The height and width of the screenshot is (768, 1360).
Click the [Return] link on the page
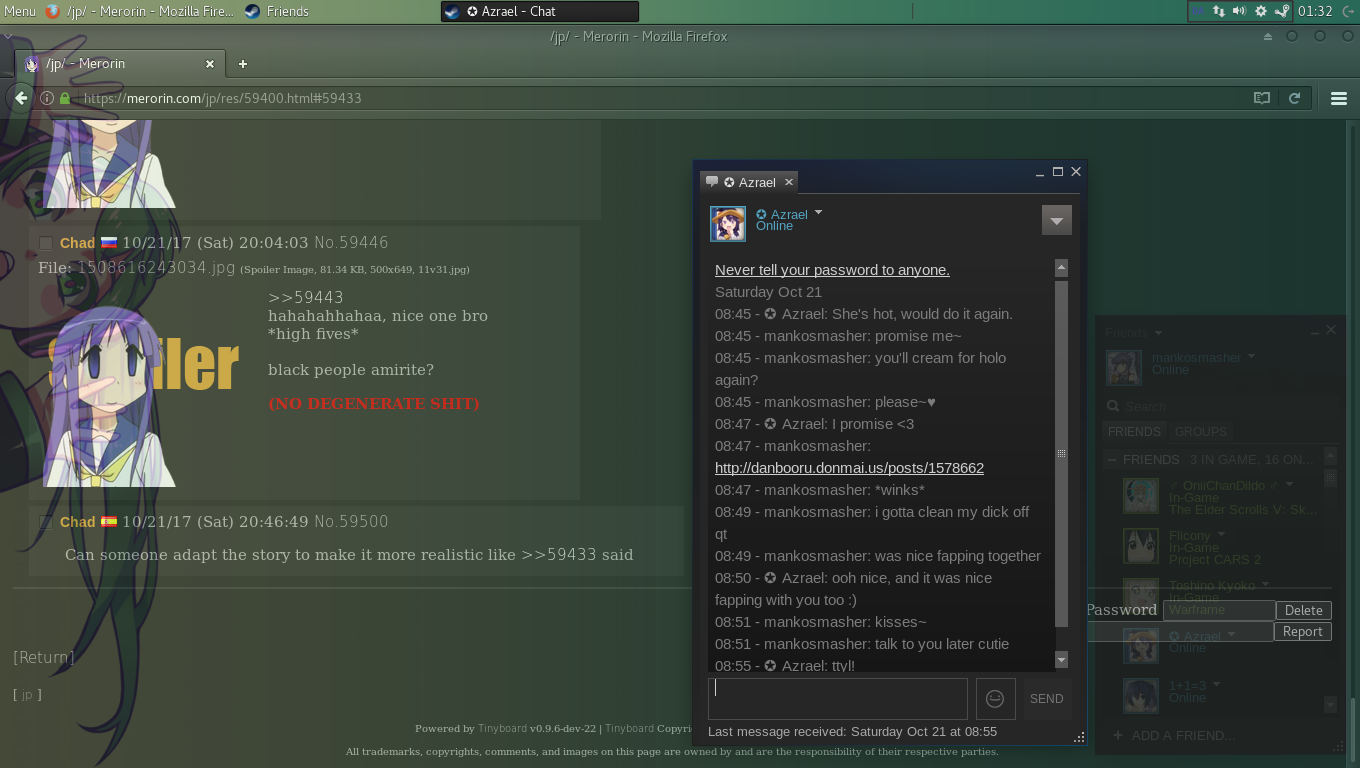[43, 658]
